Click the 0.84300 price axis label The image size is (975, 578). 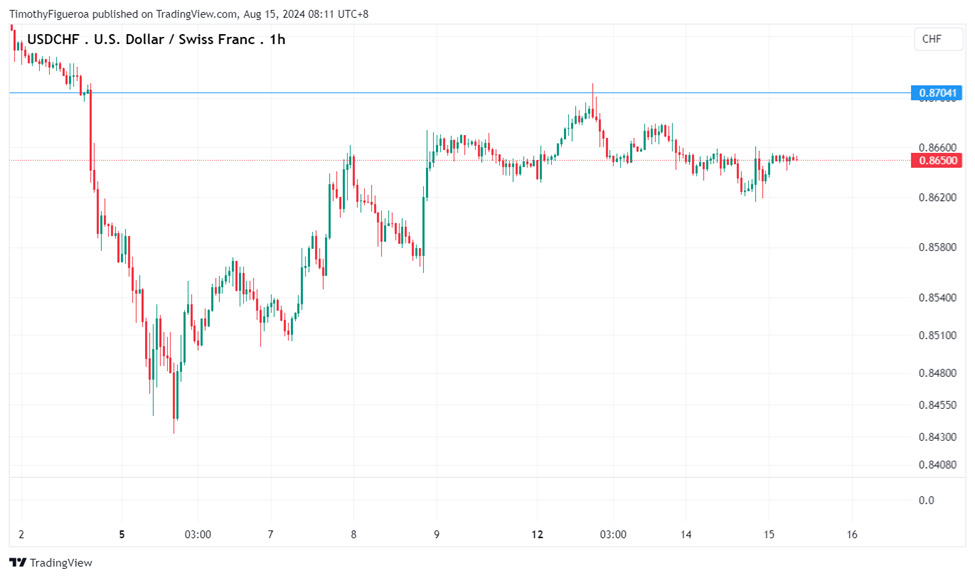[938, 437]
